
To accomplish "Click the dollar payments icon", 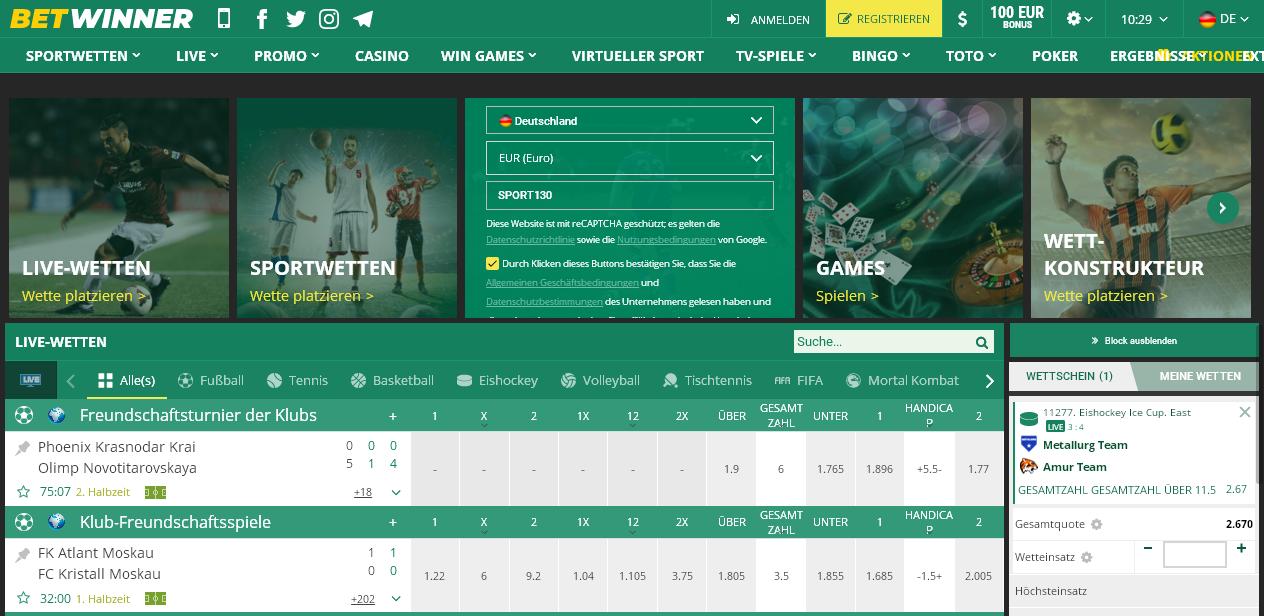I will (x=962, y=19).
